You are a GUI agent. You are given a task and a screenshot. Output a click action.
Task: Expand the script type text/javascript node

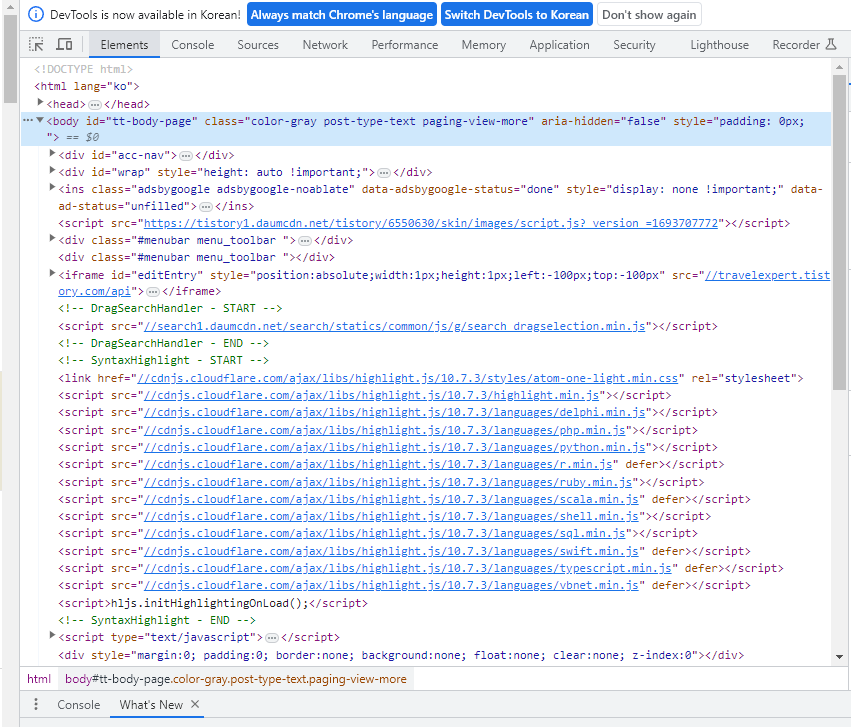click(x=52, y=635)
